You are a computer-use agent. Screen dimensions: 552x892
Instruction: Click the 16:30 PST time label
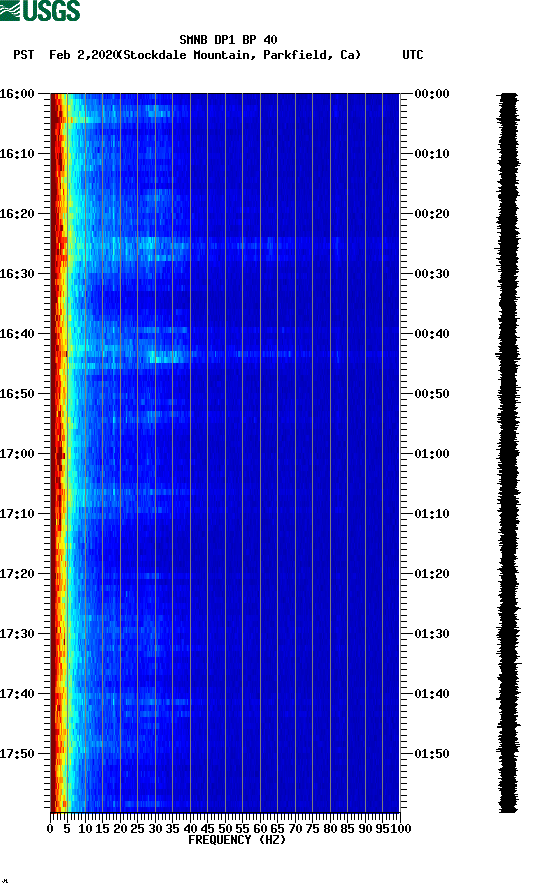pyautogui.click(x=17, y=274)
